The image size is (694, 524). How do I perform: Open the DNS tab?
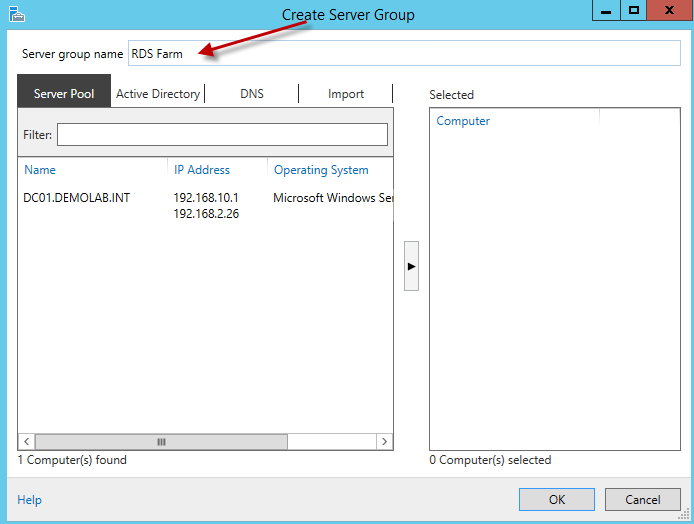pyautogui.click(x=252, y=94)
